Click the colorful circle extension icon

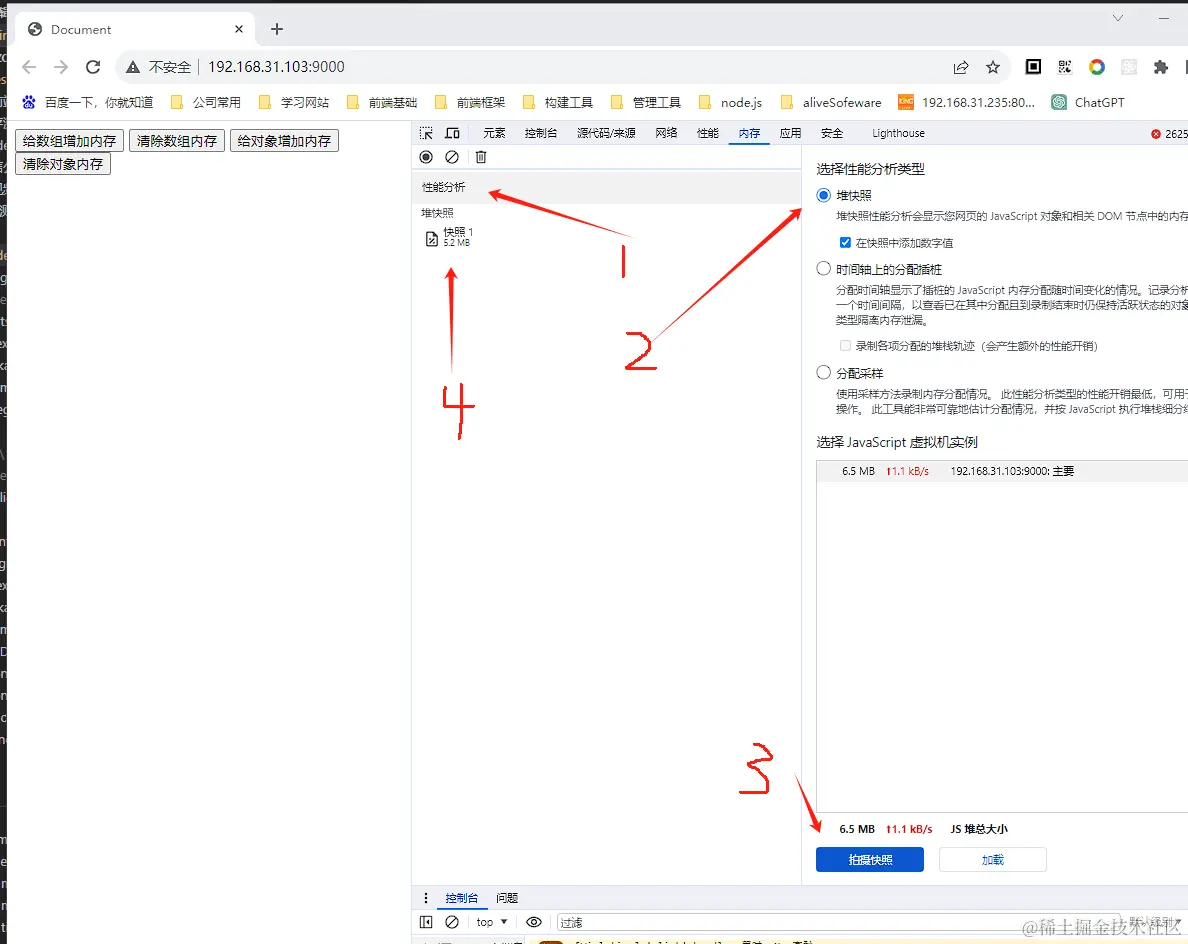click(1096, 67)
